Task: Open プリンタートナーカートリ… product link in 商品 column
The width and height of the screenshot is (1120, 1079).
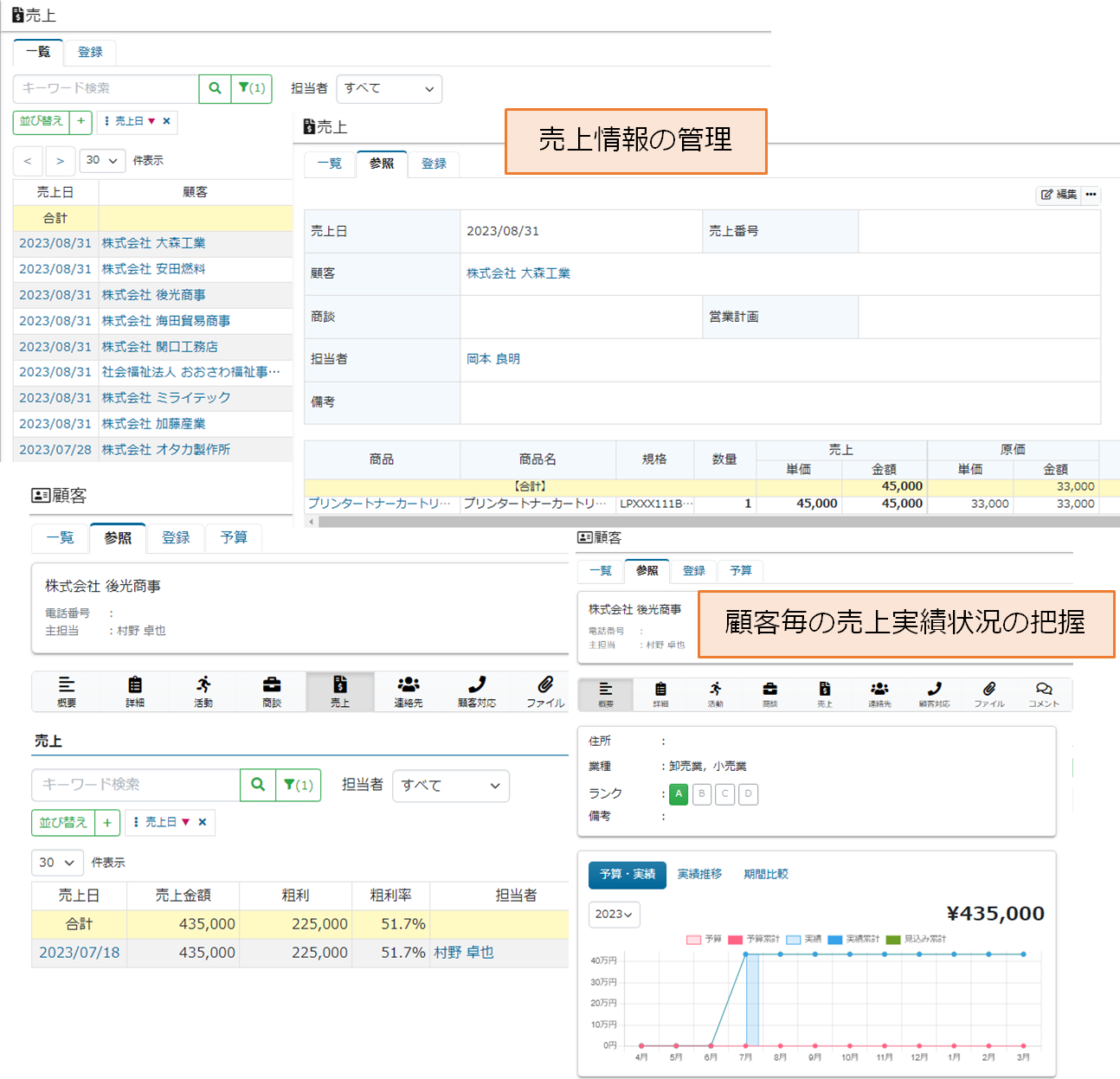Action: tap(380, 504)
